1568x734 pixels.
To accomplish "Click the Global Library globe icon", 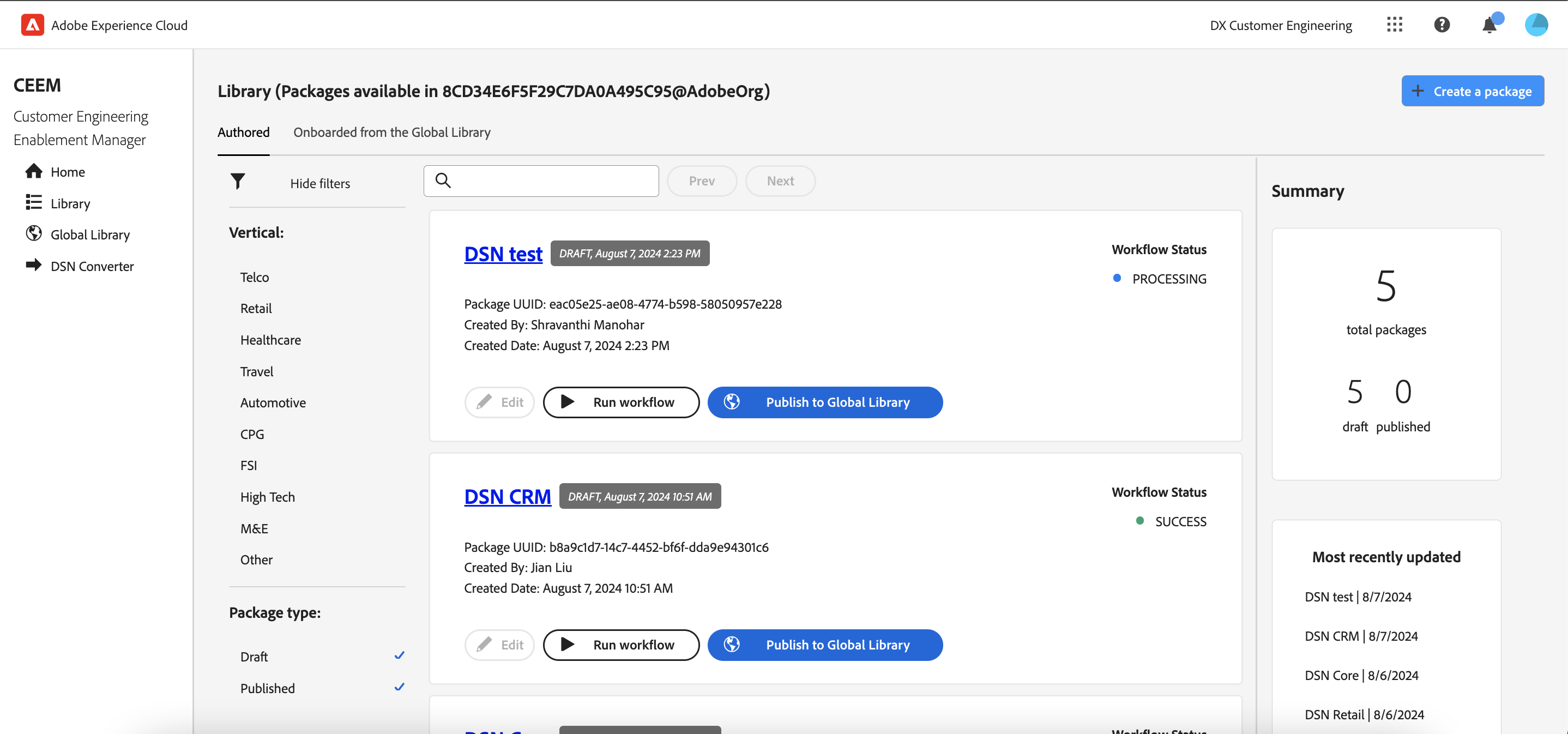I will [x=34, y=234].
